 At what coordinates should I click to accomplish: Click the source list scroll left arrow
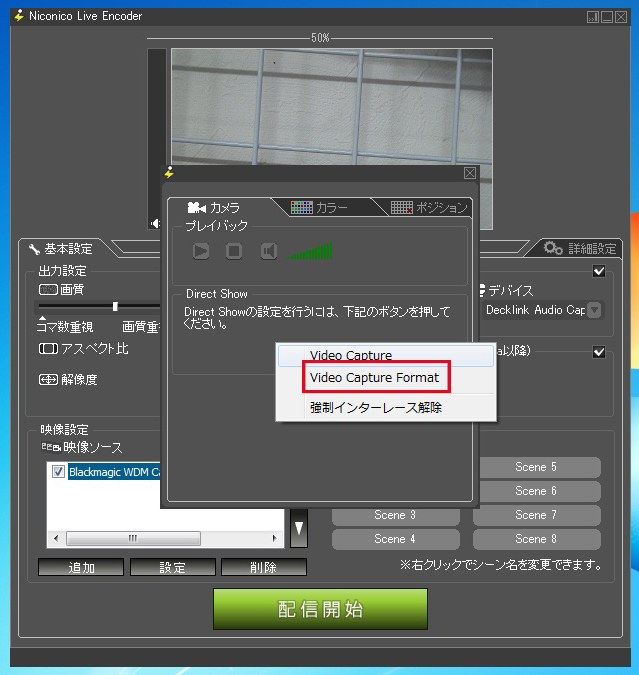tap(56, 538)
